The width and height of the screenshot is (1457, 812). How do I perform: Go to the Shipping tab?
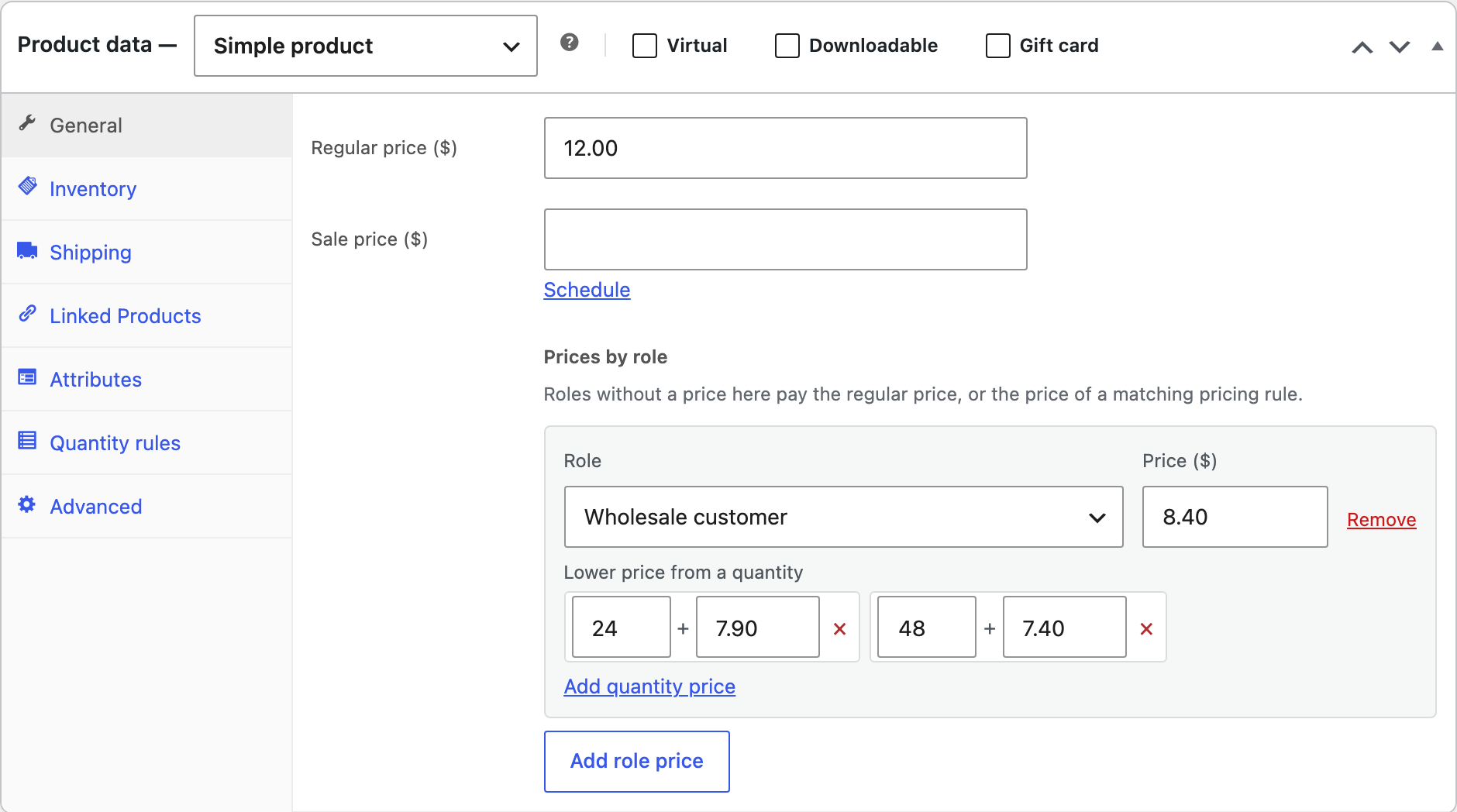pyautogui.click(x=147, y=253)
